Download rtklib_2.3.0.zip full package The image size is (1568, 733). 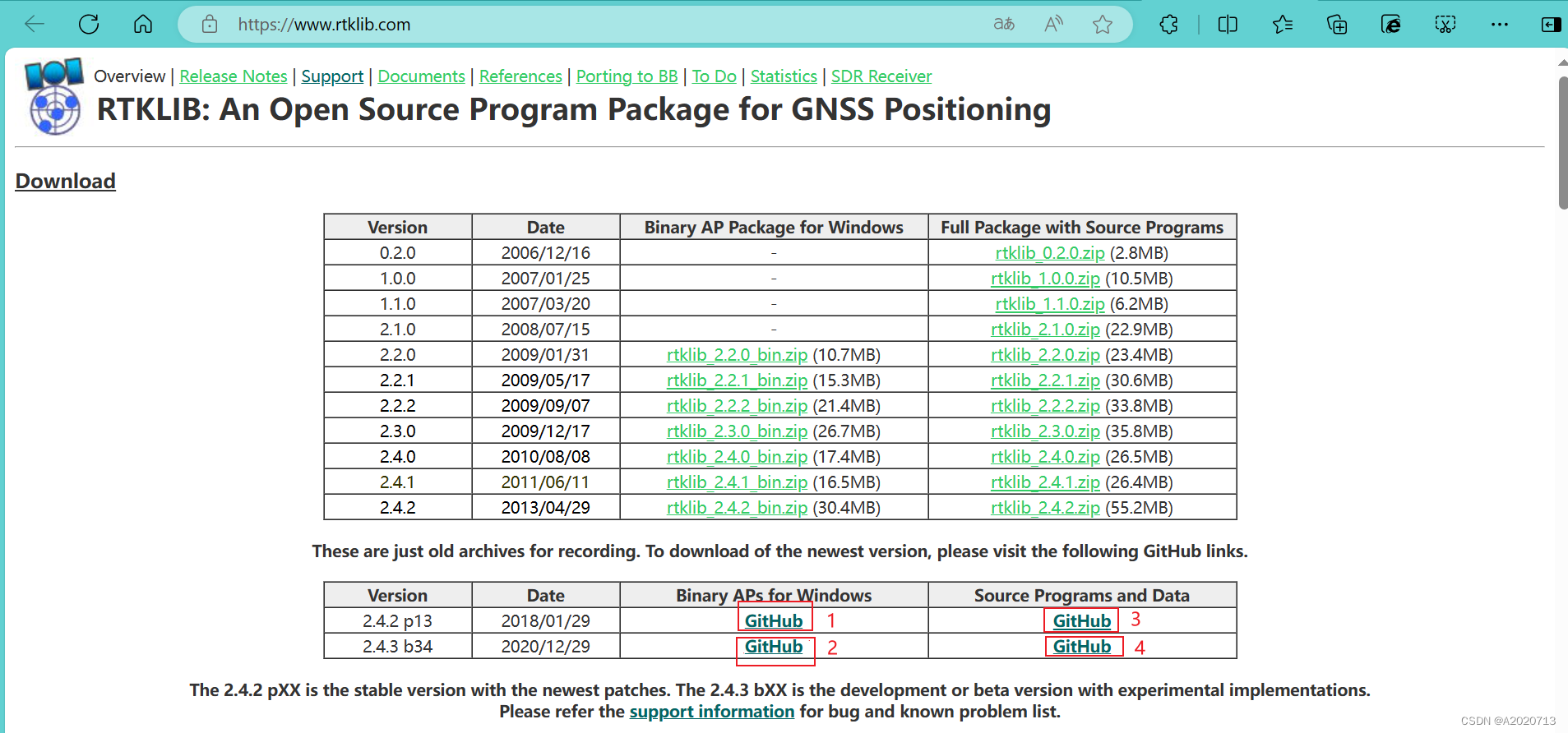(x=1045, y=431)
